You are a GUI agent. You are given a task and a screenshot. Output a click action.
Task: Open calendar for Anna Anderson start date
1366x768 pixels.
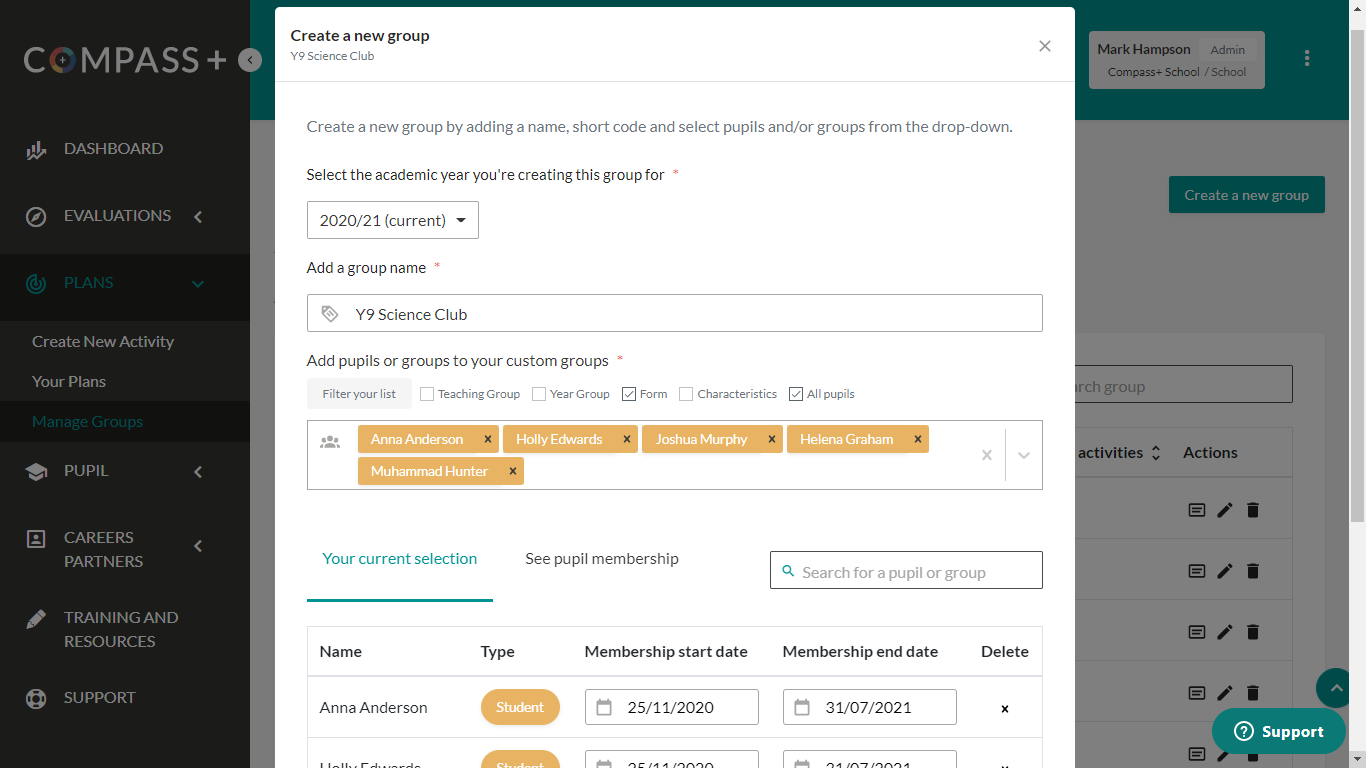coord(604,707)
